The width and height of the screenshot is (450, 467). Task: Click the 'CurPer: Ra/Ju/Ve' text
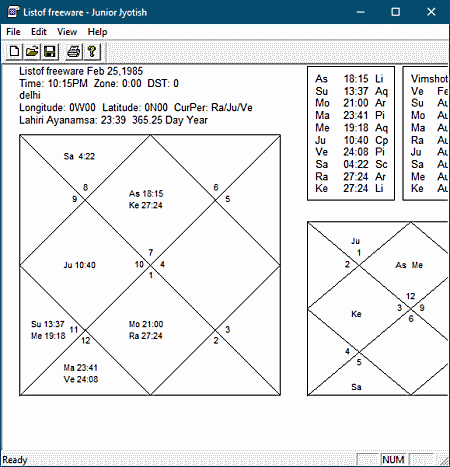coord(213,108)
